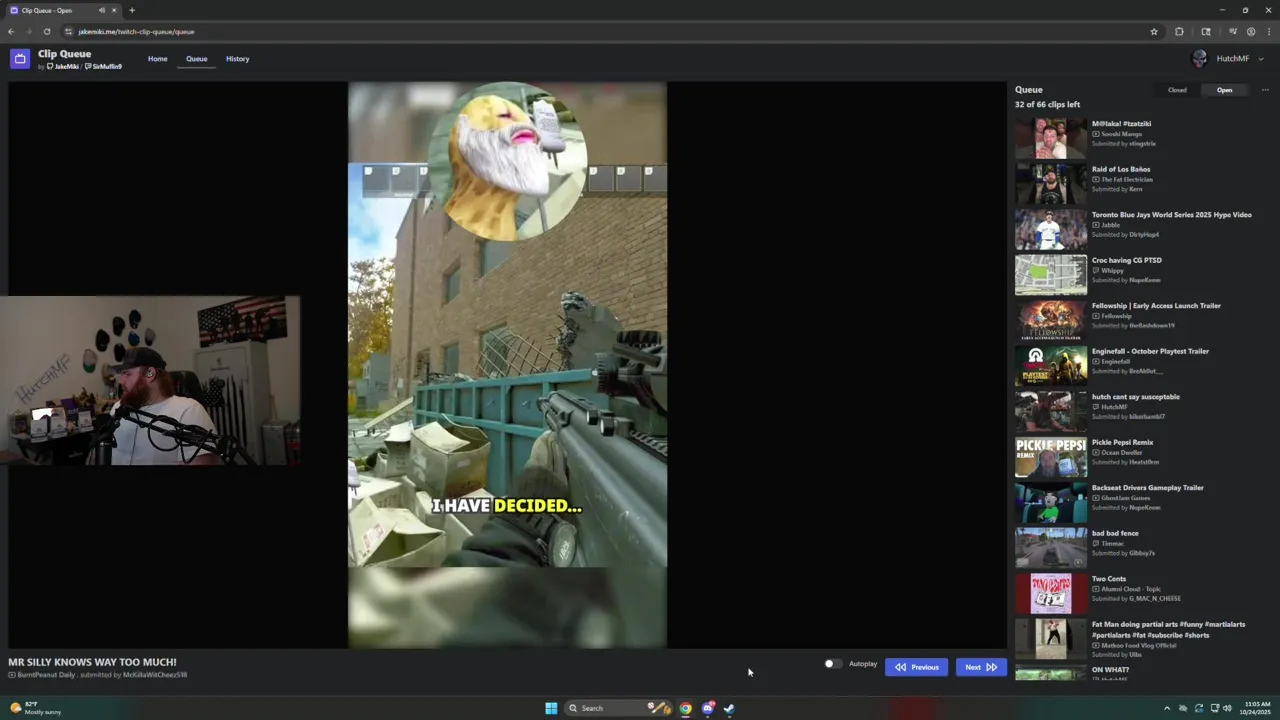This screenshot has height=720, width=1280.
Task: Click the Ocean Dweller channel name
Action: point(1123,452)
